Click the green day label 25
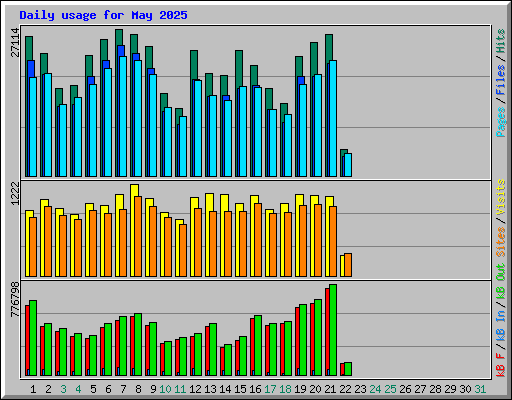 click(390, 389)
